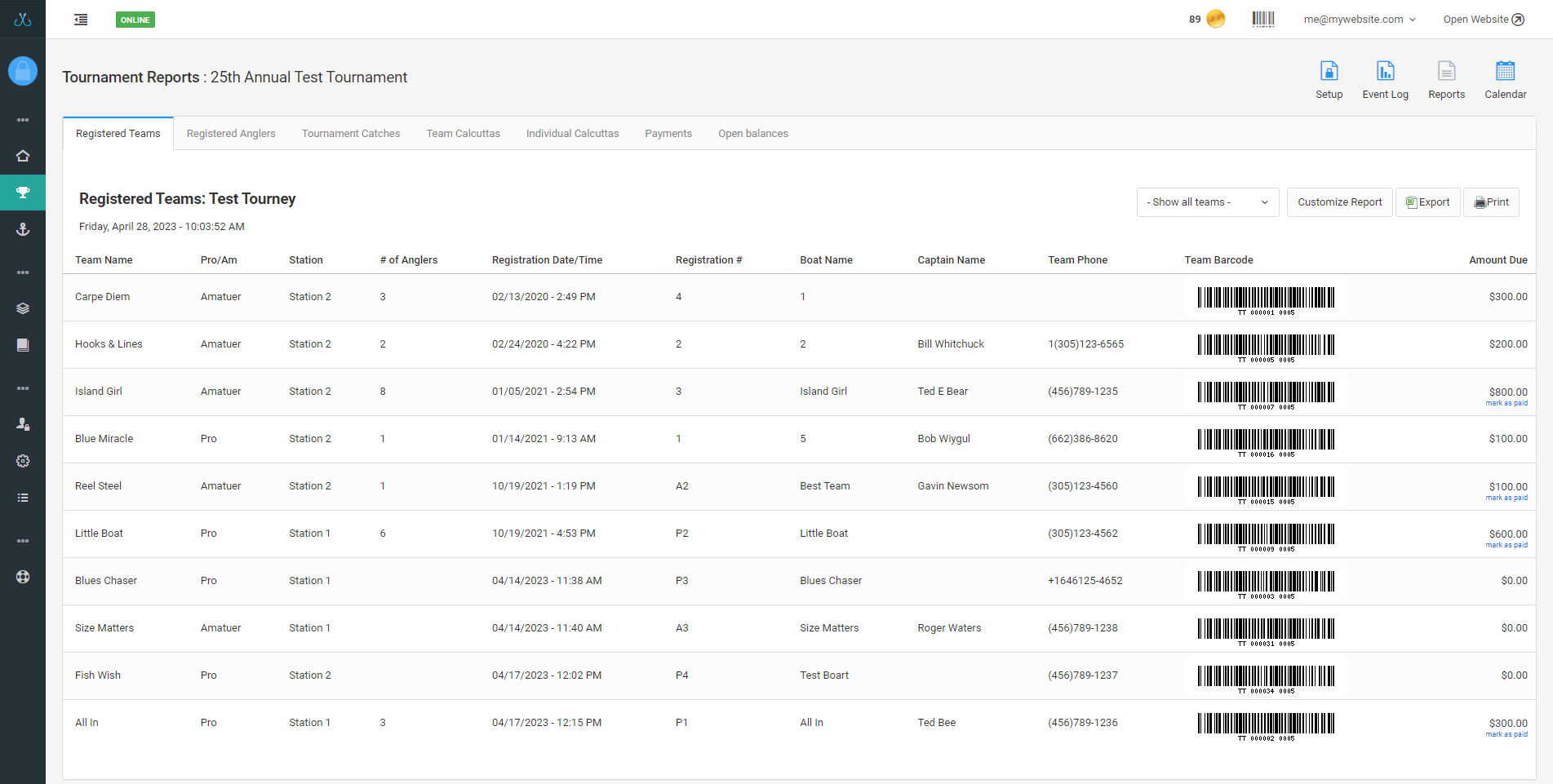This screenshot has width=1553, height=784.
Task: Expand the me@mywebsite.com account menu
Action: (1360, 20)
